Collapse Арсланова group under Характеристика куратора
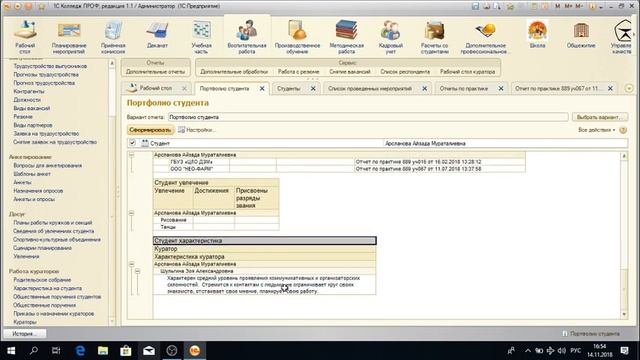The image size is (640, 360). pyautogui.click(x=131, y=264)
